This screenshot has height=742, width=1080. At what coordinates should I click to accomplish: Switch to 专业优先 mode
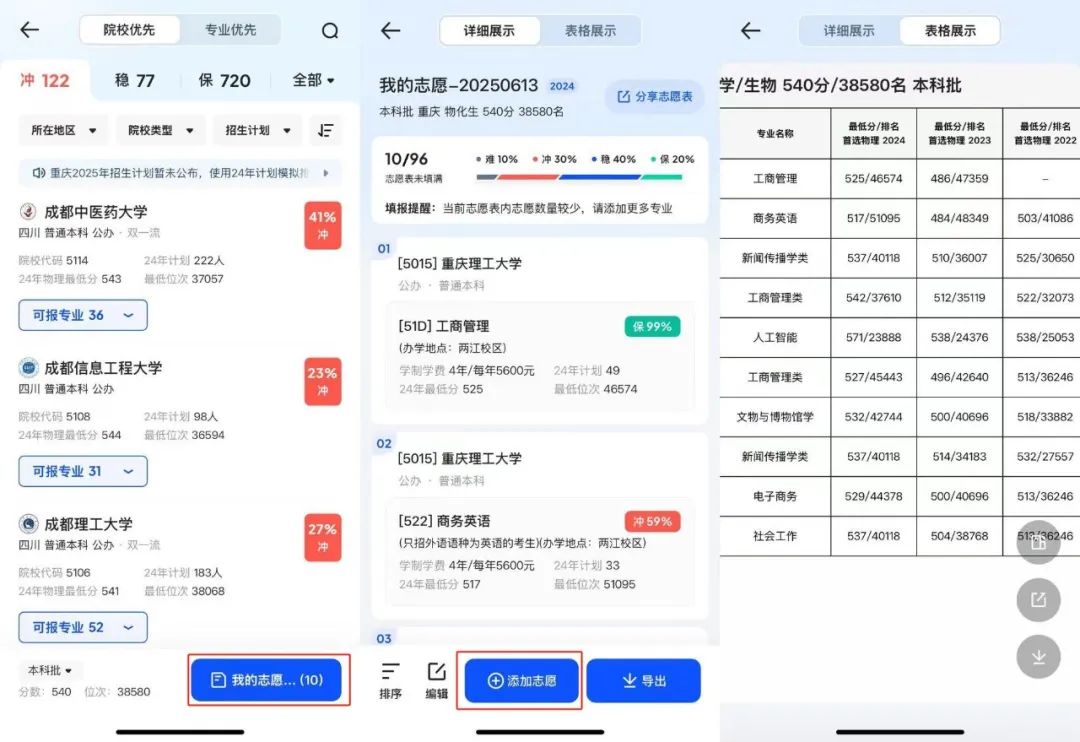(230, 30)
